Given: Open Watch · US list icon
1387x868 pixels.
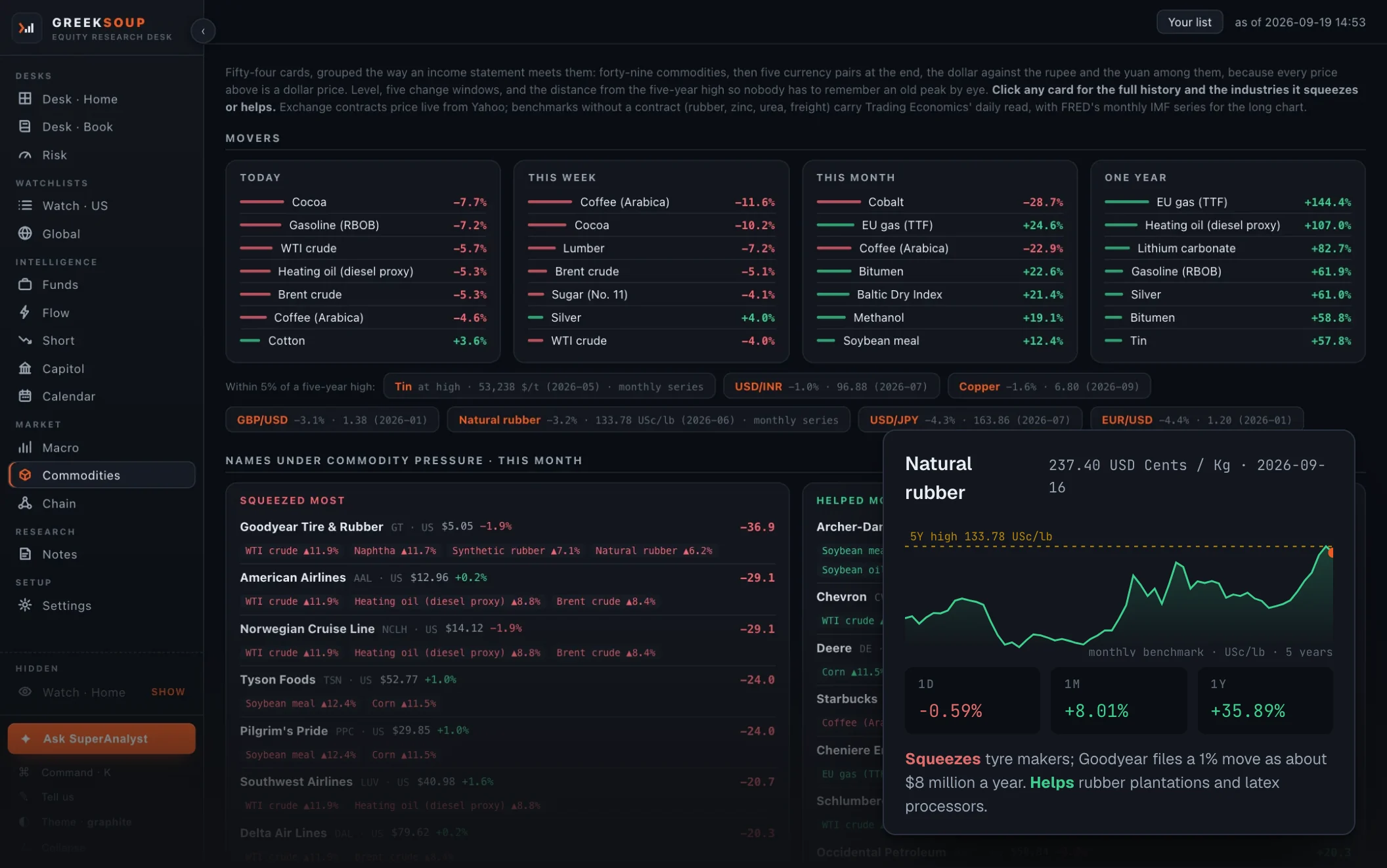Looking at the screenshot, I should click(25, 206).
